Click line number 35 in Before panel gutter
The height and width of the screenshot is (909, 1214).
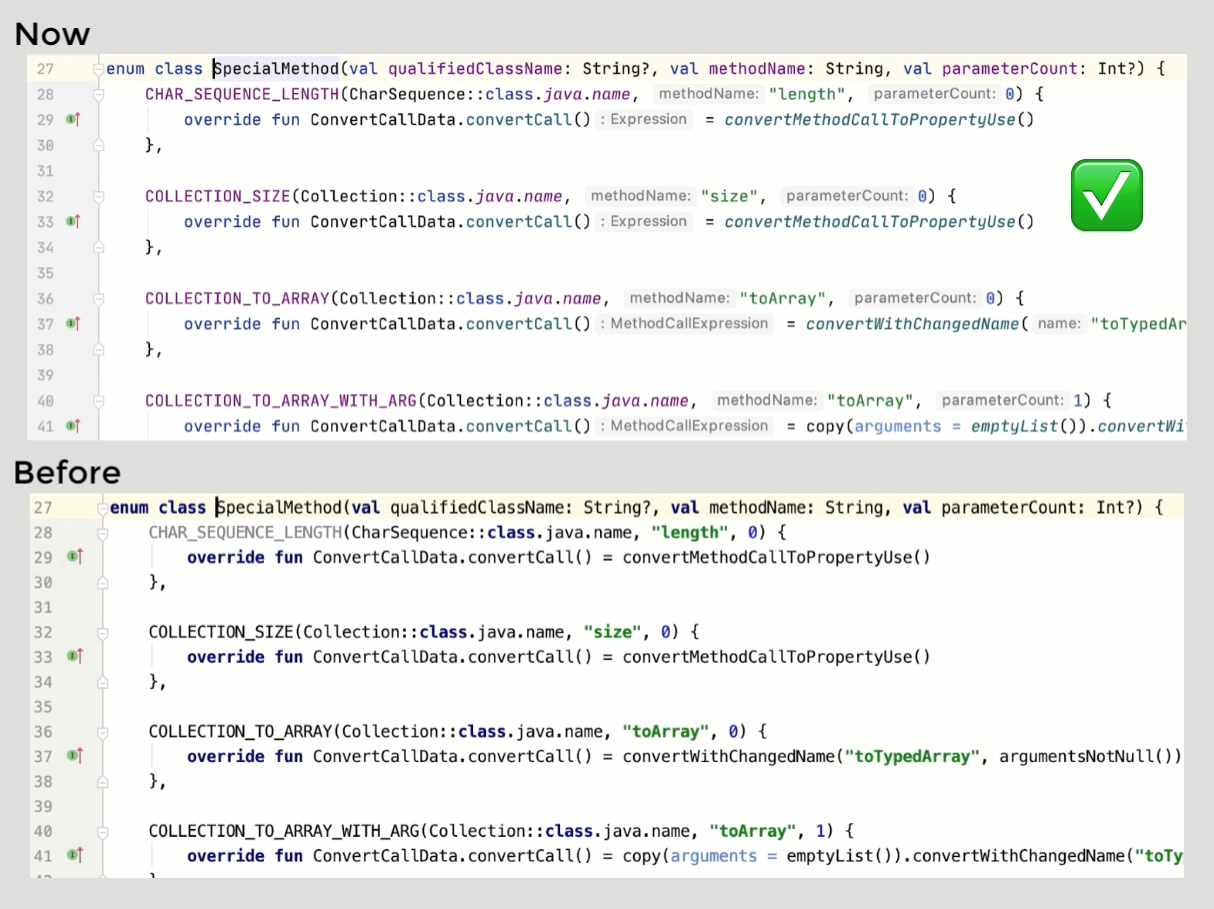[43, 707]
